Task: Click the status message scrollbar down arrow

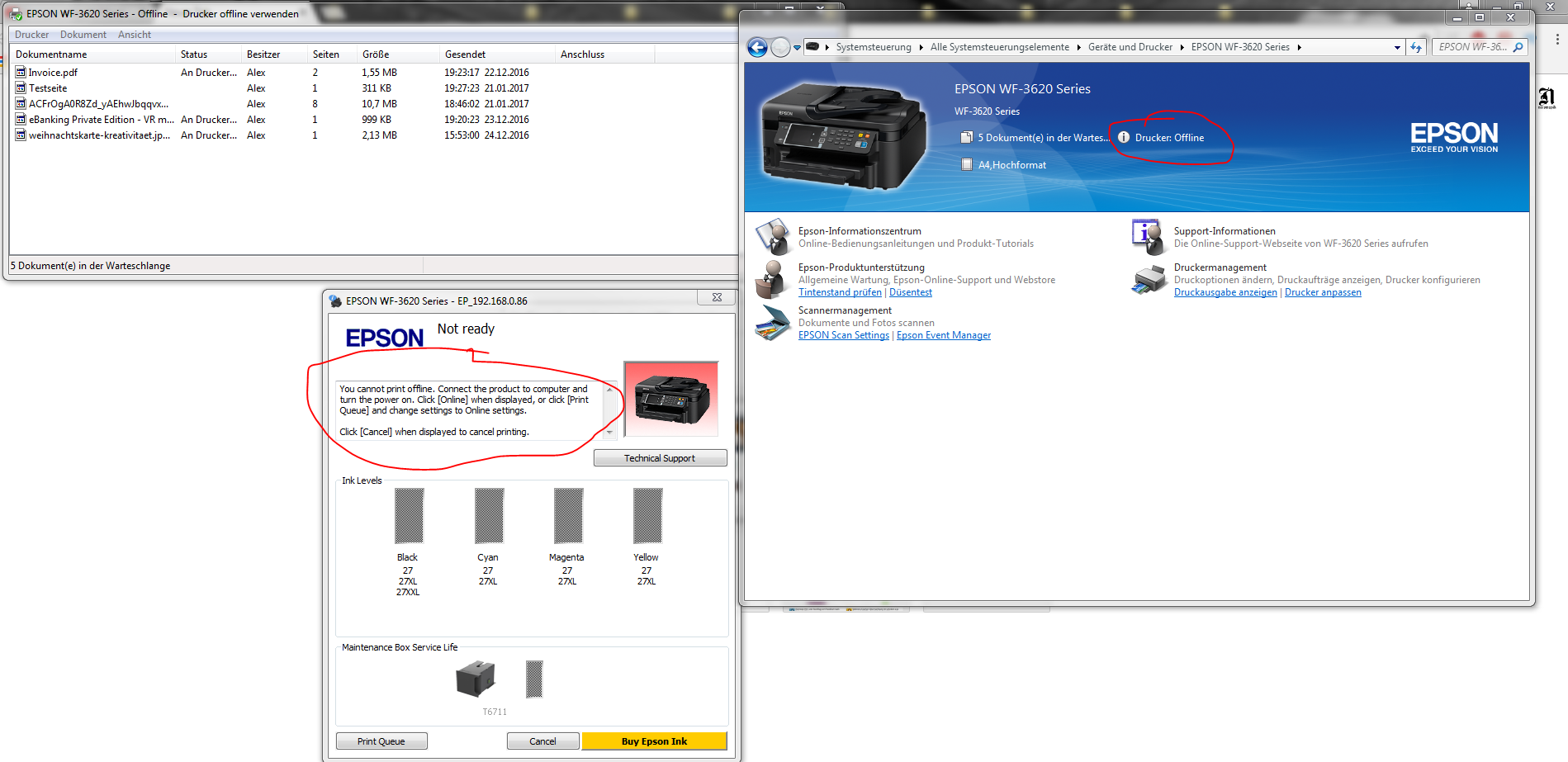Action: pyautogui.click(x=610, y=432)
